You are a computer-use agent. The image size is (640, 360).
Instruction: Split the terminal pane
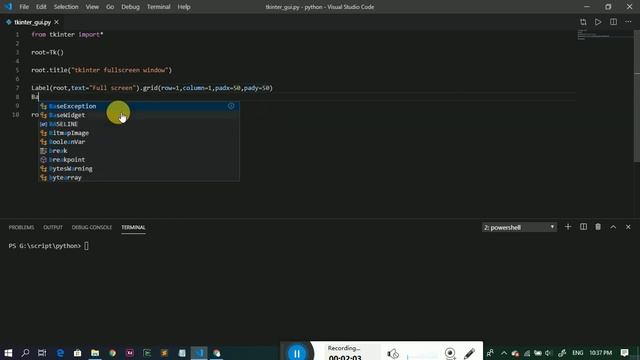click(x=583, y=227)
